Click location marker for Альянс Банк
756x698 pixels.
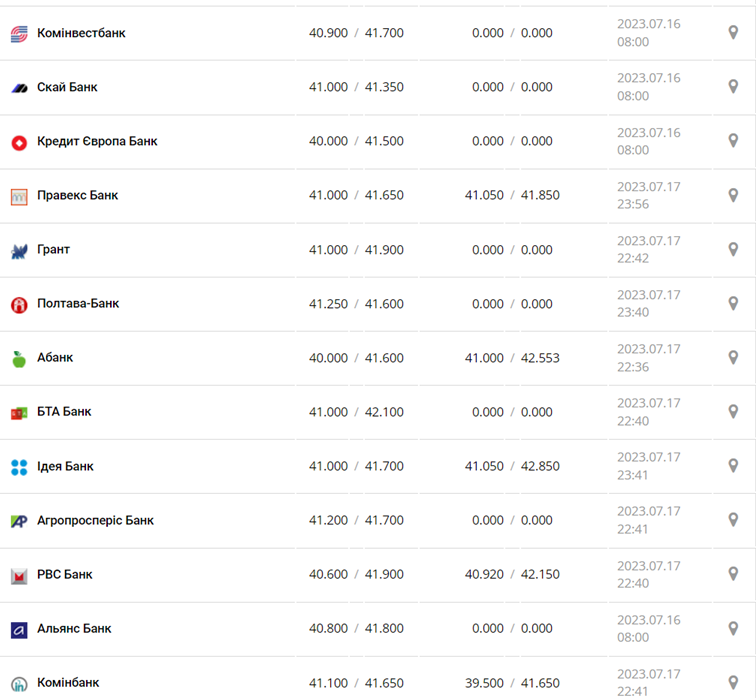[x=733, y=629]
